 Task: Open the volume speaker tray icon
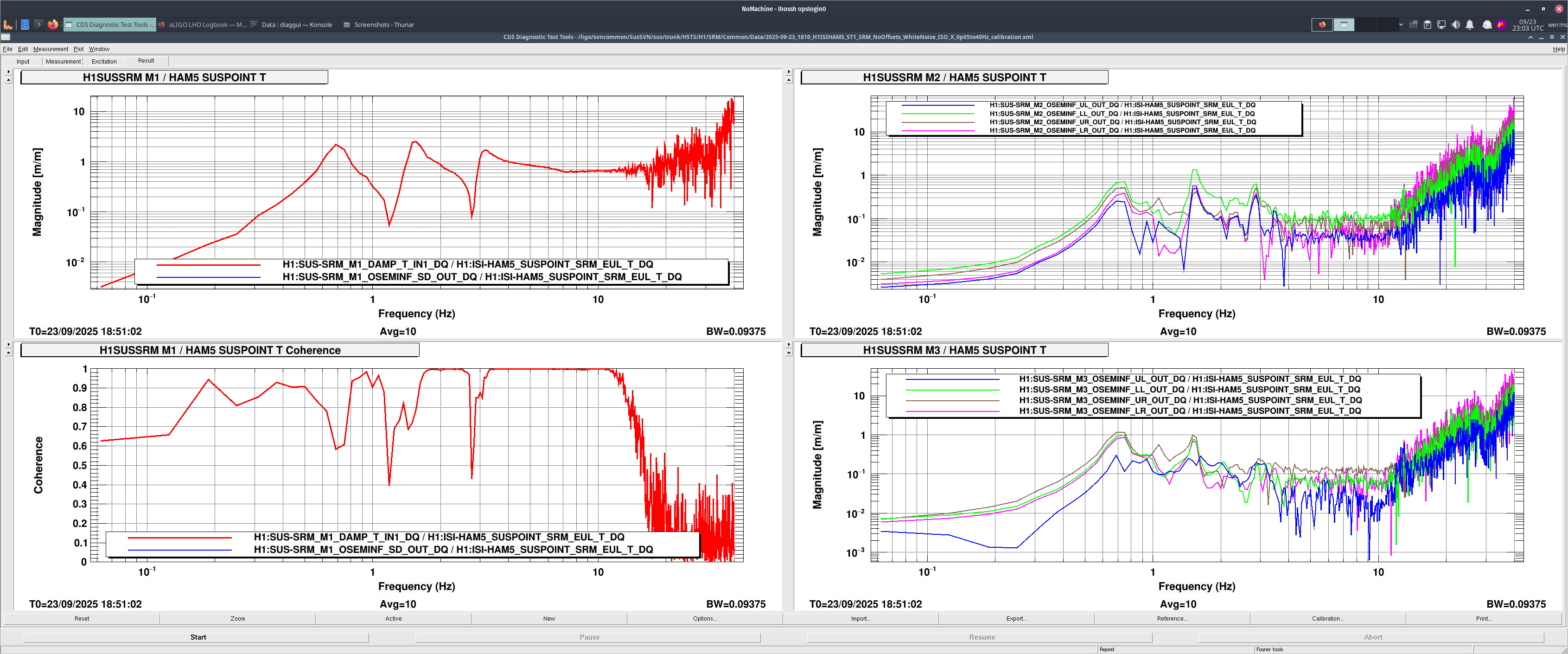pos(1455,25)
